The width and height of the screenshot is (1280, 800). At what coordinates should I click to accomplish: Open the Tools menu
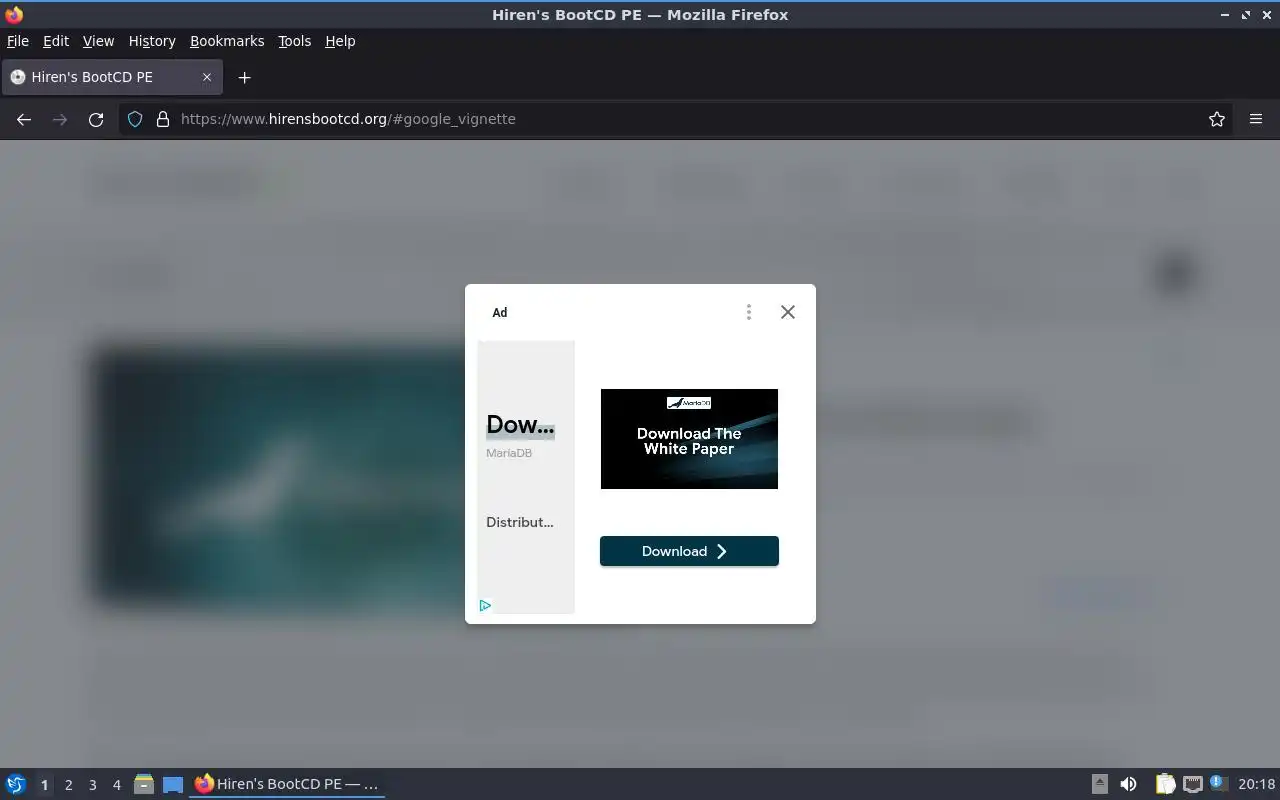(x=295, y=41)
